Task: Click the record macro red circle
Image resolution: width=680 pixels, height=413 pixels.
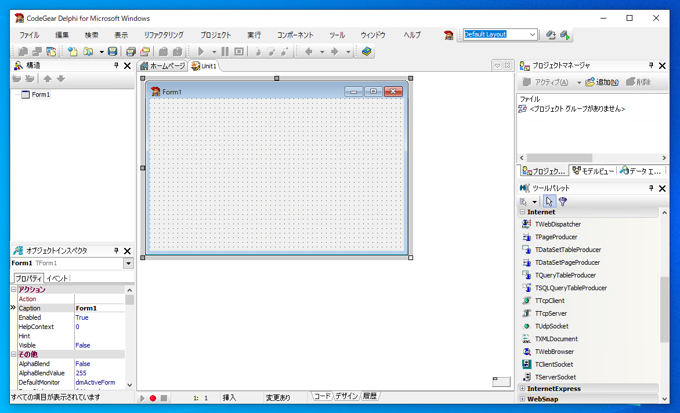Action: (x=153, y=398)
